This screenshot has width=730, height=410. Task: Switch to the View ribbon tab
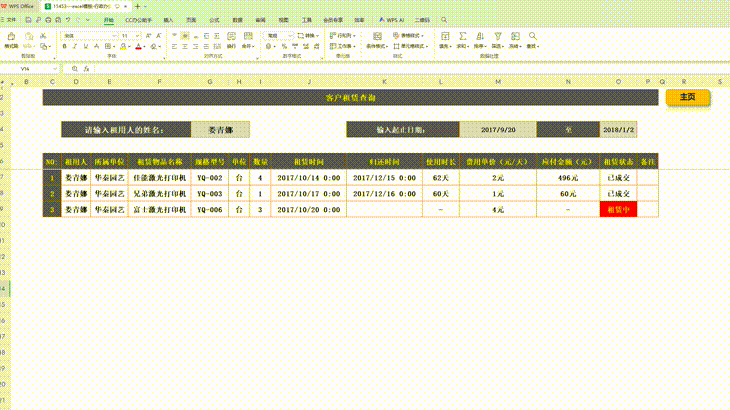[x=284, y=20]
